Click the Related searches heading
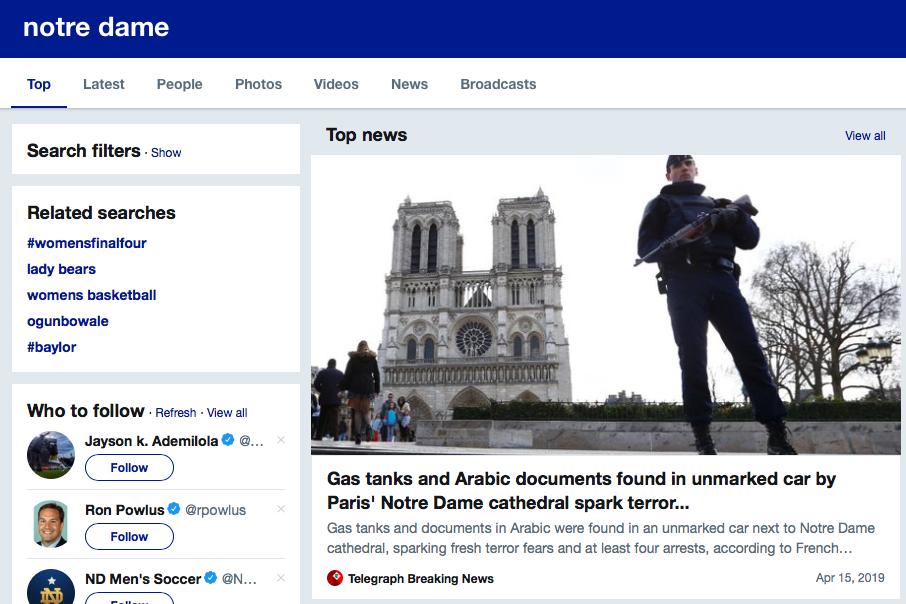906x604 pixels. click(101, 213)
